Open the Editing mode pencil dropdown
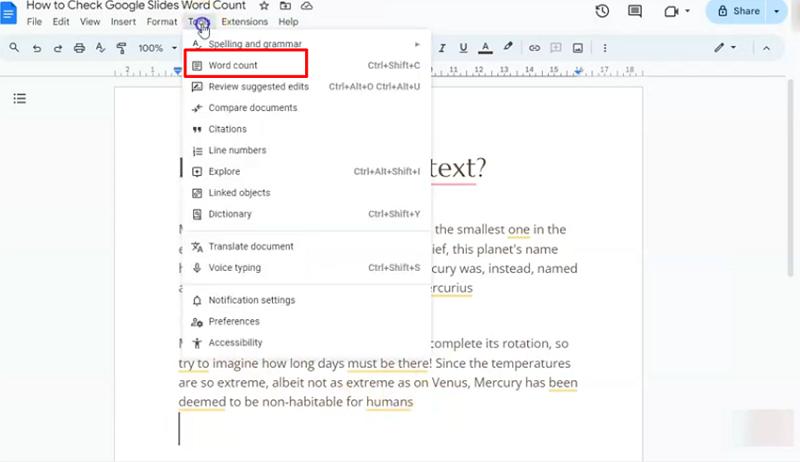 (x=725, y=47)
